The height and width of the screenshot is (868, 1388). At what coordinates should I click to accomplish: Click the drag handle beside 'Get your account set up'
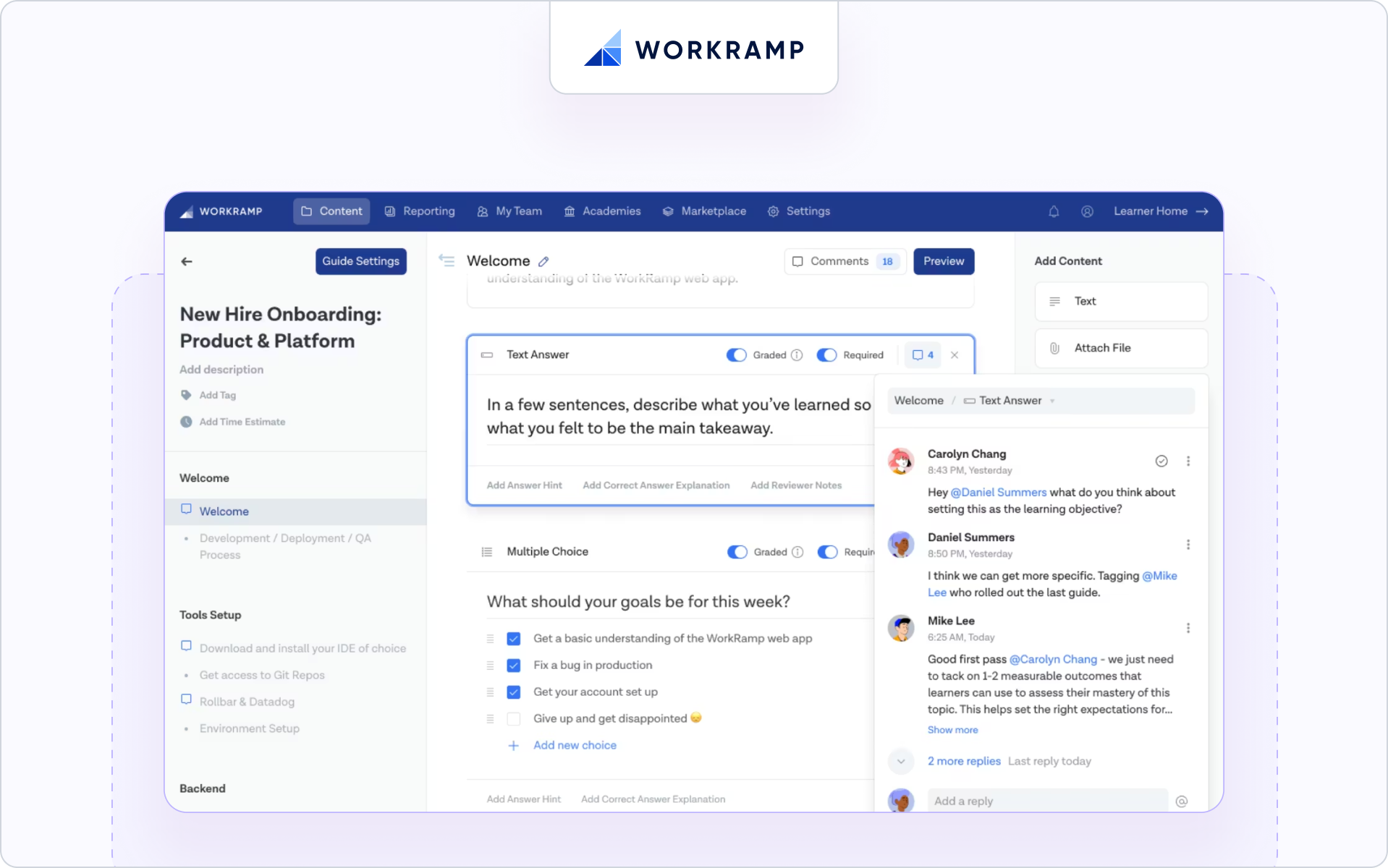(490, 692)
